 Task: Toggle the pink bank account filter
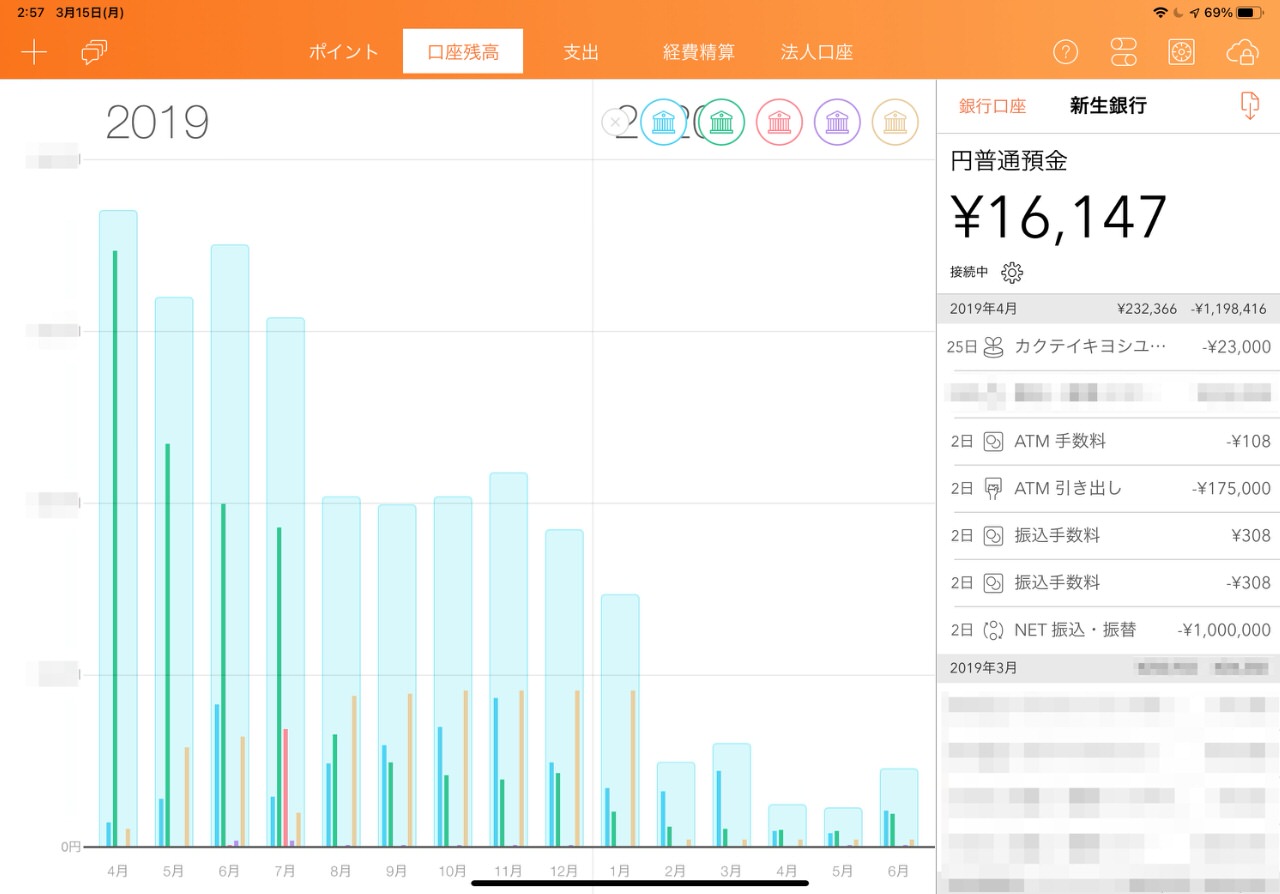(x=779, y=123)
